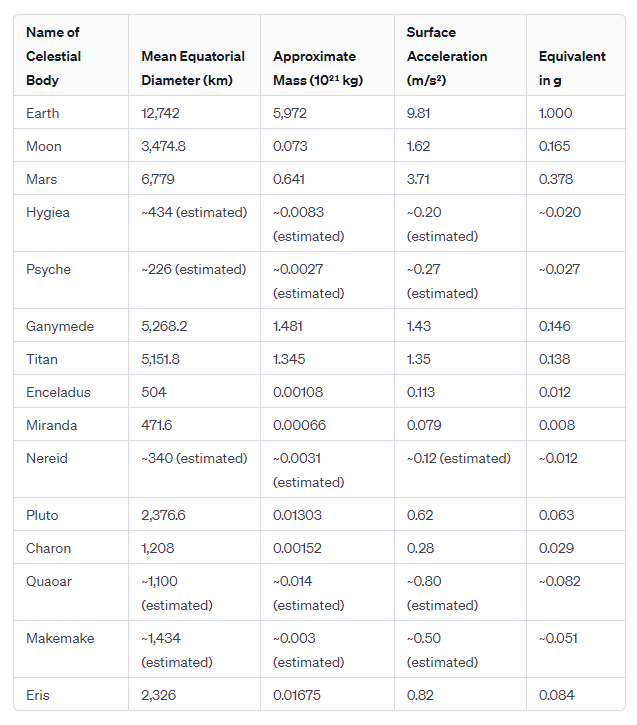Click Titan's surface acceleration value 1.35

pyautogui.click(x=419, y=359)
